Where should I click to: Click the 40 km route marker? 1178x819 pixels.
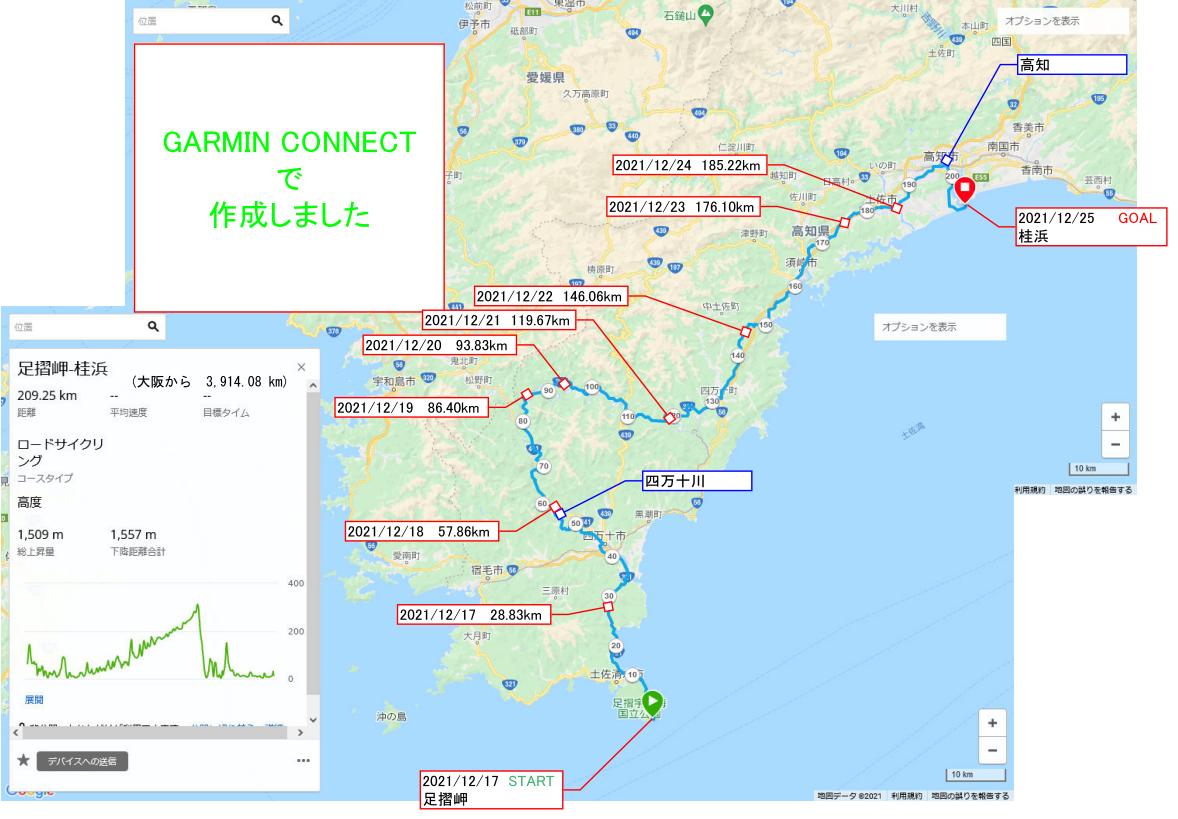(x=612, y=557)
